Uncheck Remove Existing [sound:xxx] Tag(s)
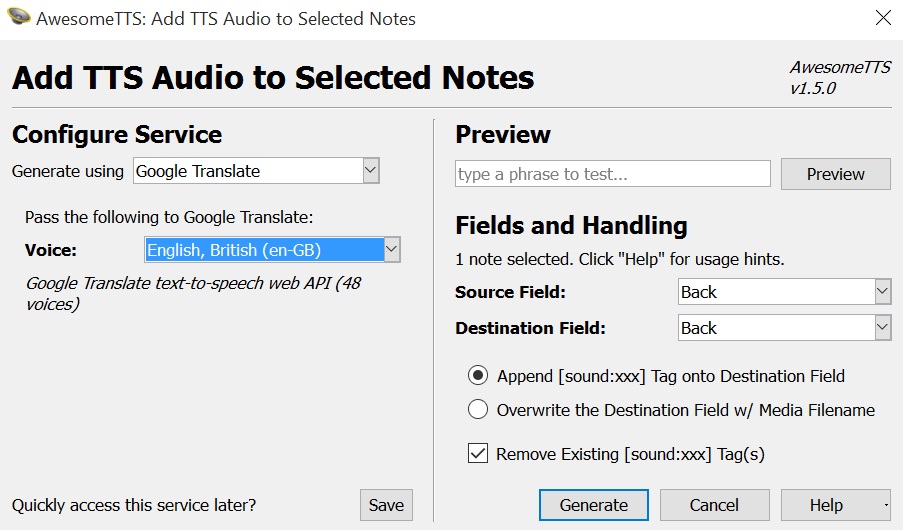 point(478,454)
